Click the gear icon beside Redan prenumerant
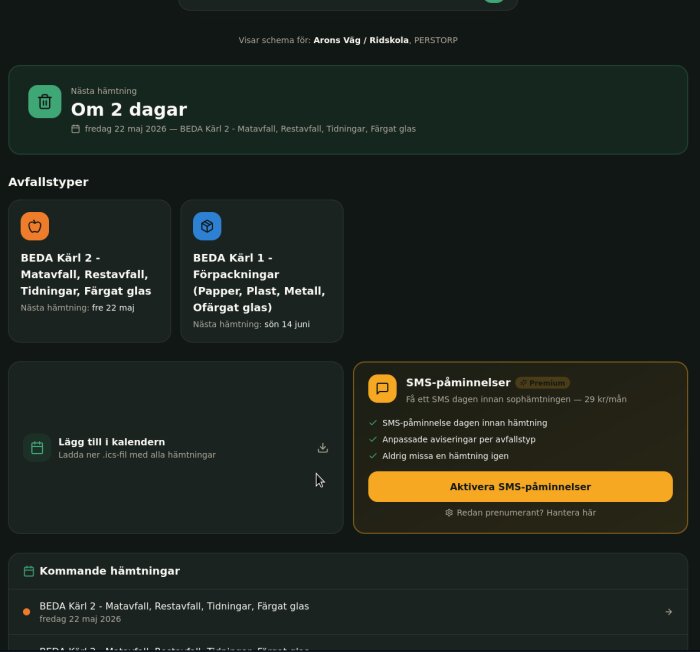The image size is (700, 652). click(x=449, y=513)
